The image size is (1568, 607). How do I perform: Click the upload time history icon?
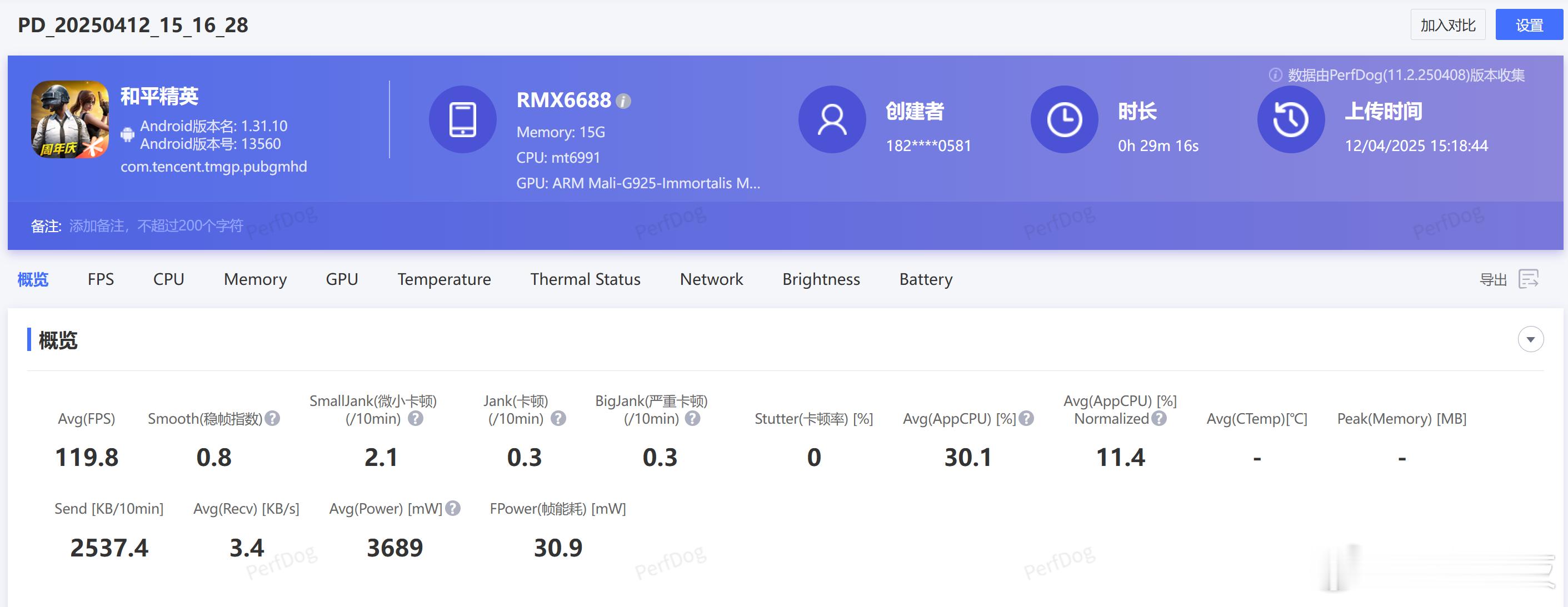tap(1291, 119)
